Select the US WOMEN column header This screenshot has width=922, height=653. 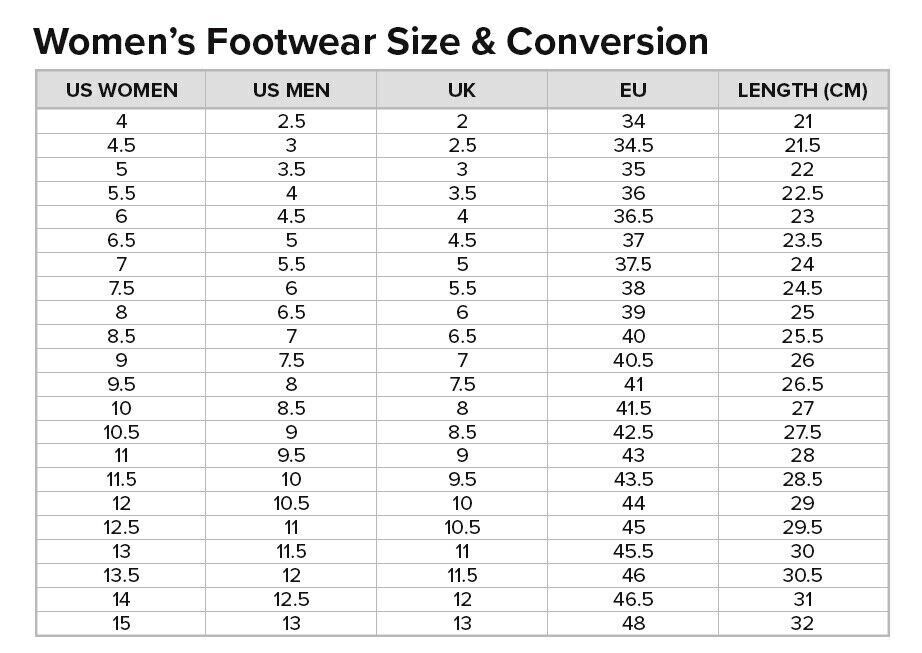[x=122, y=90]
